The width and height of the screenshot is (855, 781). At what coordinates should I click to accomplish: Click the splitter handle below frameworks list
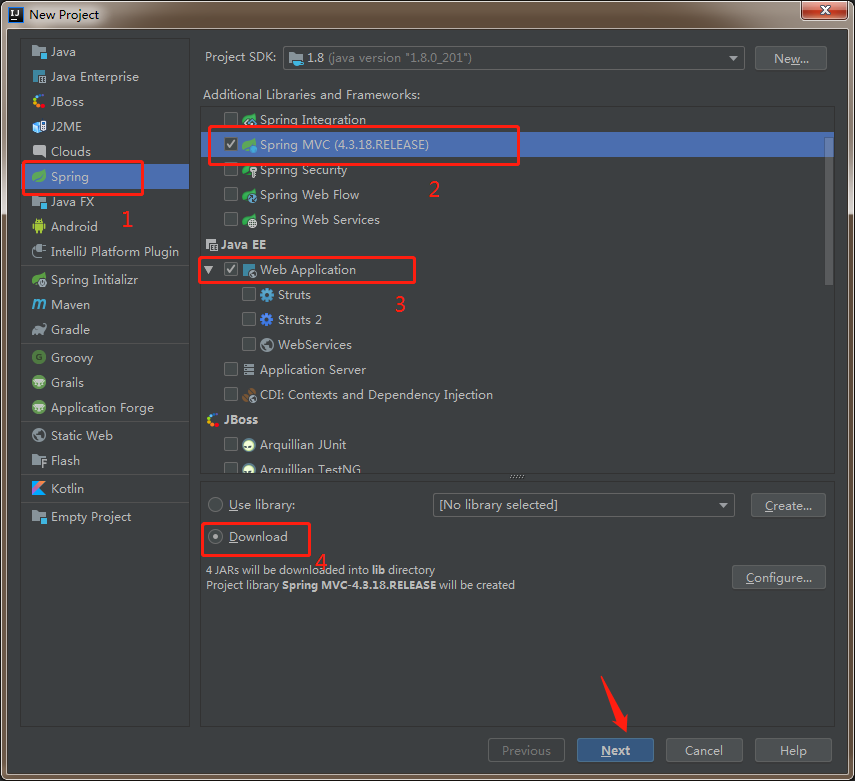point(517,477)
